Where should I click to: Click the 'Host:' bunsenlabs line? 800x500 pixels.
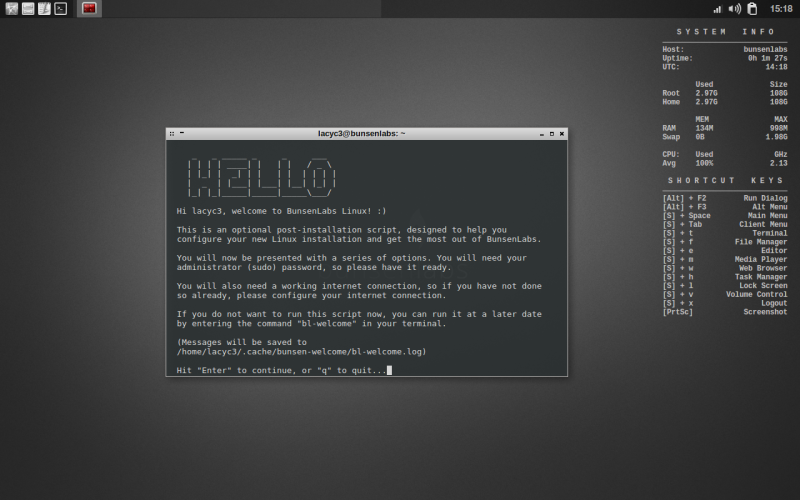point(724,49)
